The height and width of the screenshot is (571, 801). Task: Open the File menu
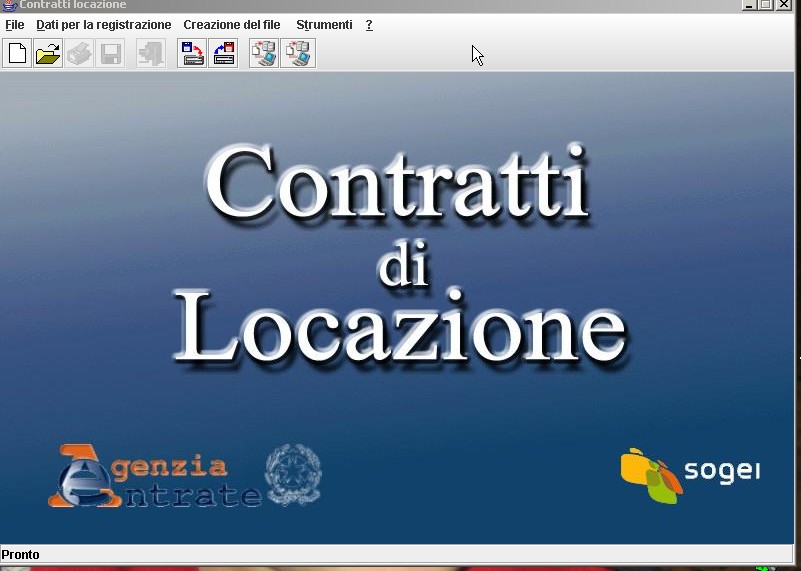[x=15, y=25]
